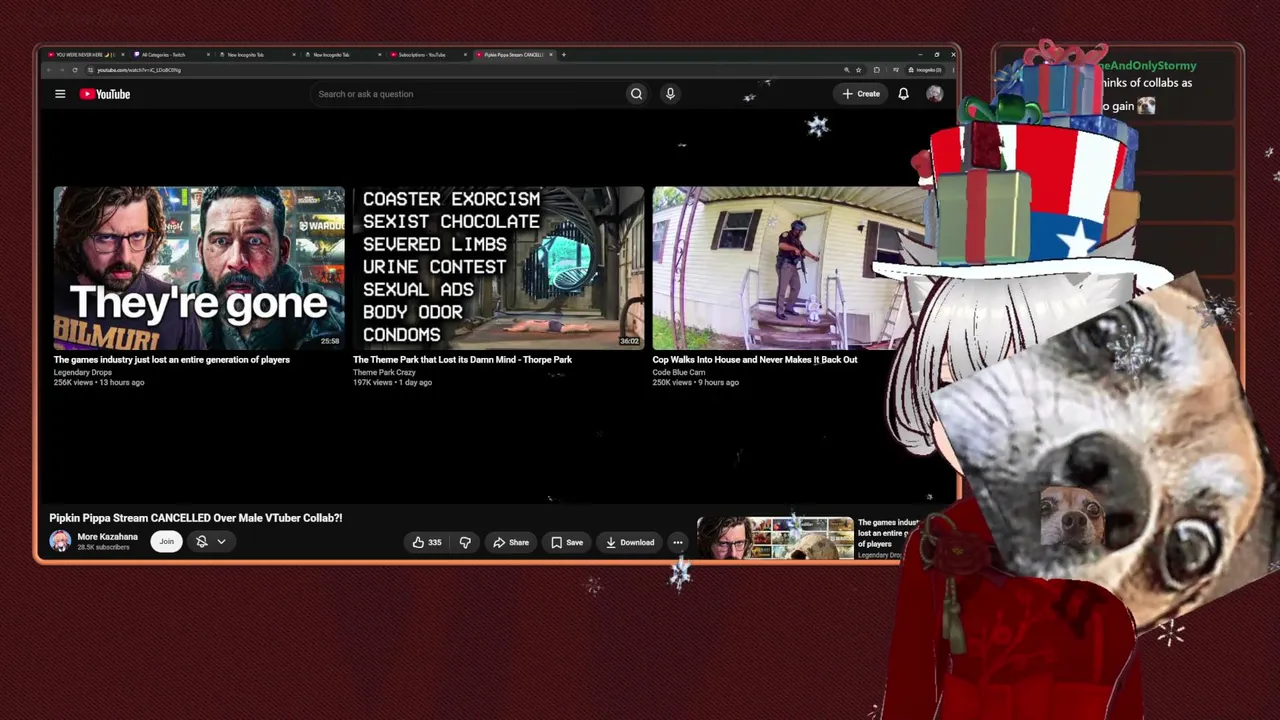Viewport: 1280px width, 720px height.
Task: Click '250K views • 9 hours ago' text
Action: [696, 383]
